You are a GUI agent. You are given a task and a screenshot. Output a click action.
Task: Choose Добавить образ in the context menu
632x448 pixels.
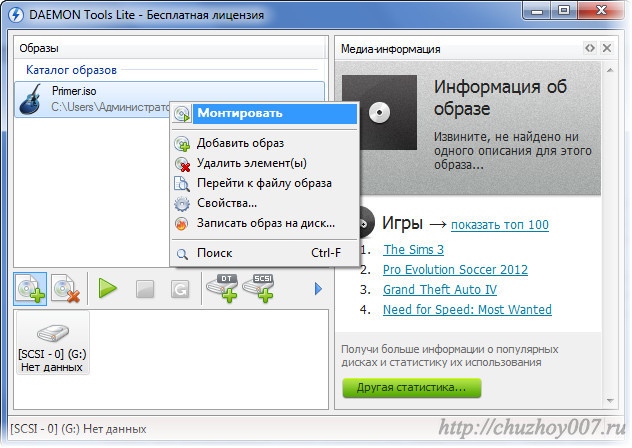pos(265,143)
